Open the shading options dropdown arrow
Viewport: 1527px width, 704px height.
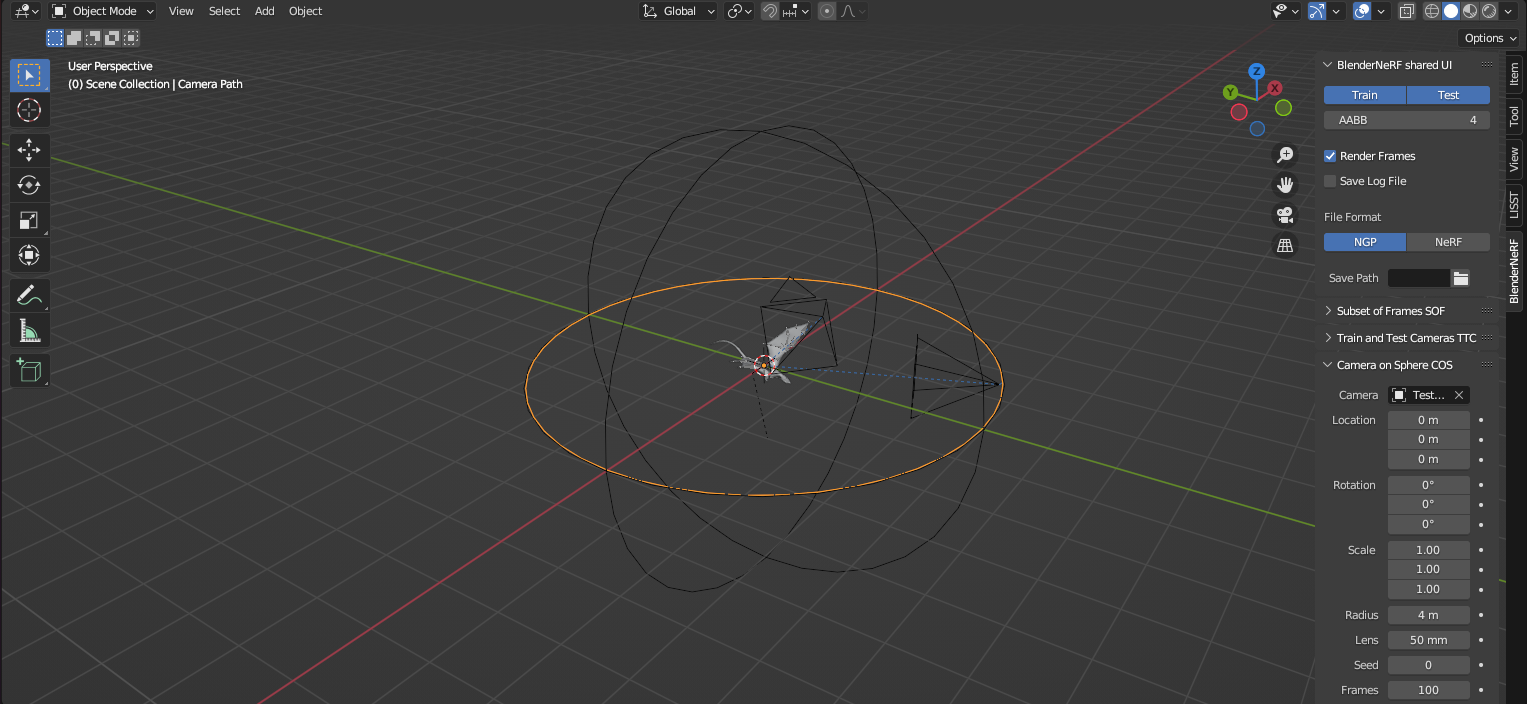tap(1507, 11)
